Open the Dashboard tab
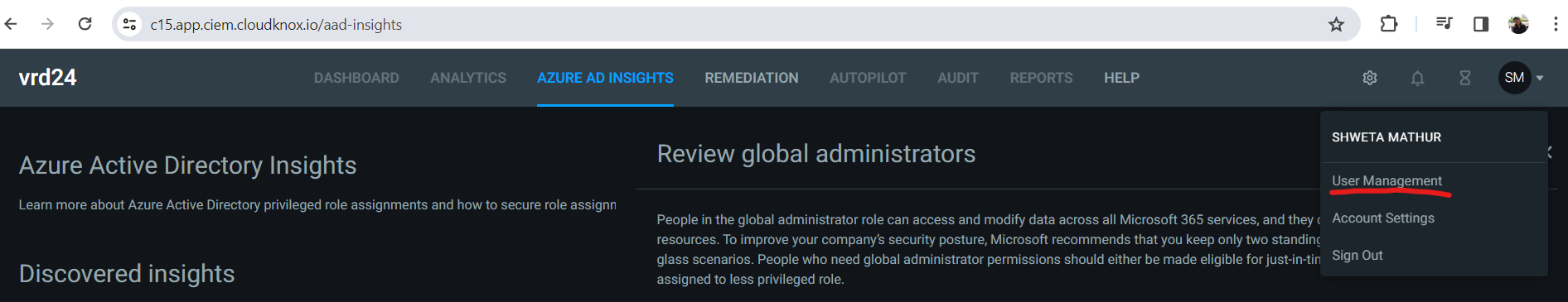This screenshot has width=1568, height=302. (356, 78)
